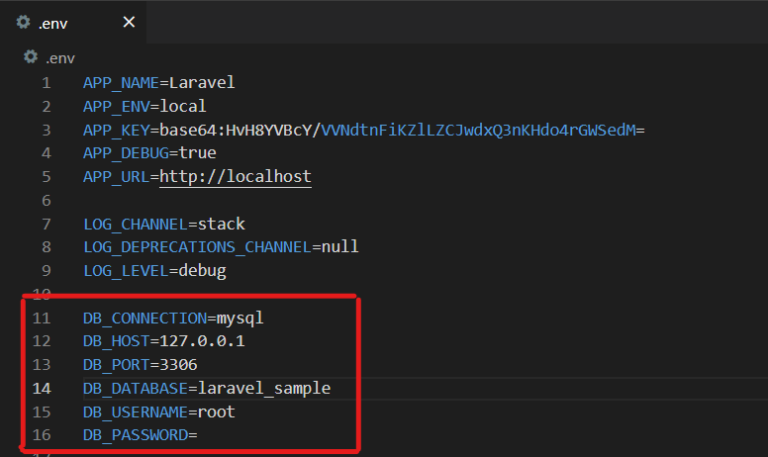
Task: Click line number 14 in the gutter
Action: (42, 387)
